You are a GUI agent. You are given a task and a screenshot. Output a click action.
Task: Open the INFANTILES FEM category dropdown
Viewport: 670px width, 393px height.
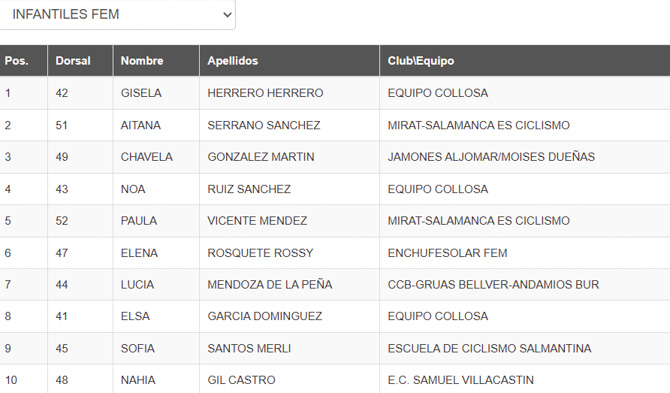(117, 15)
